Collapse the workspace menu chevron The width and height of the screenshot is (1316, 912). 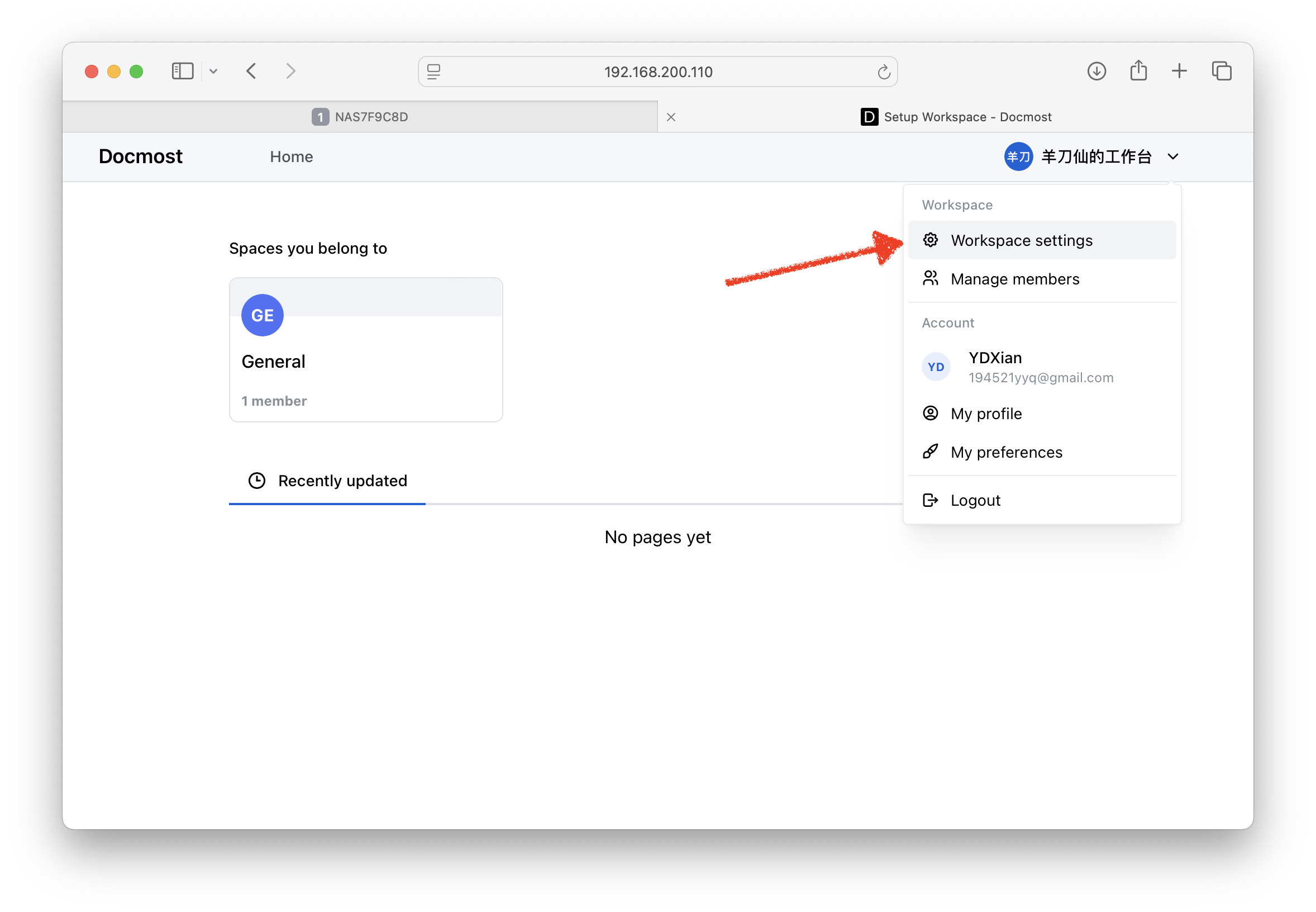[x=1172, y=156]
